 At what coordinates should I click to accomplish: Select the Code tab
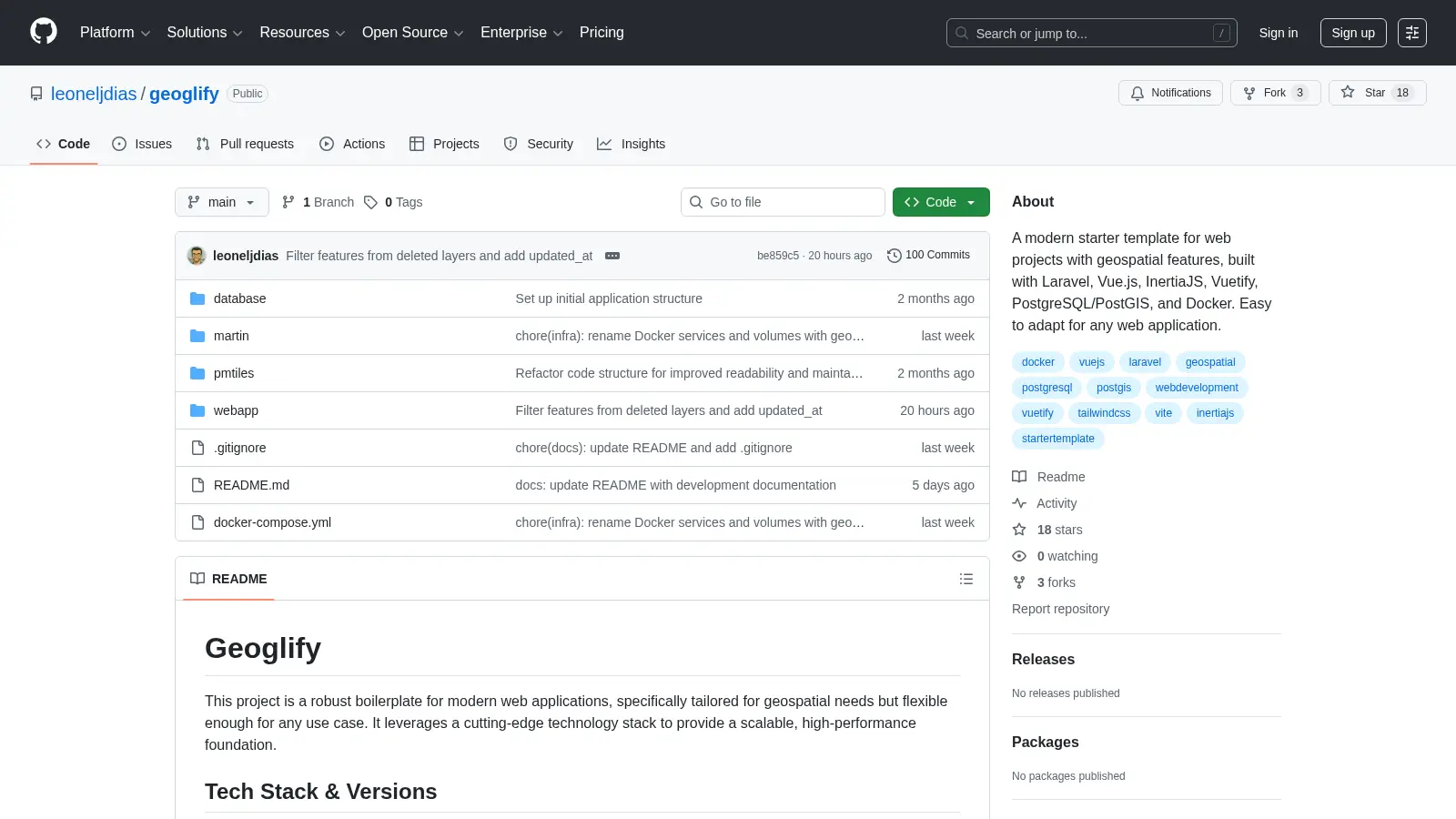point(64,144)
